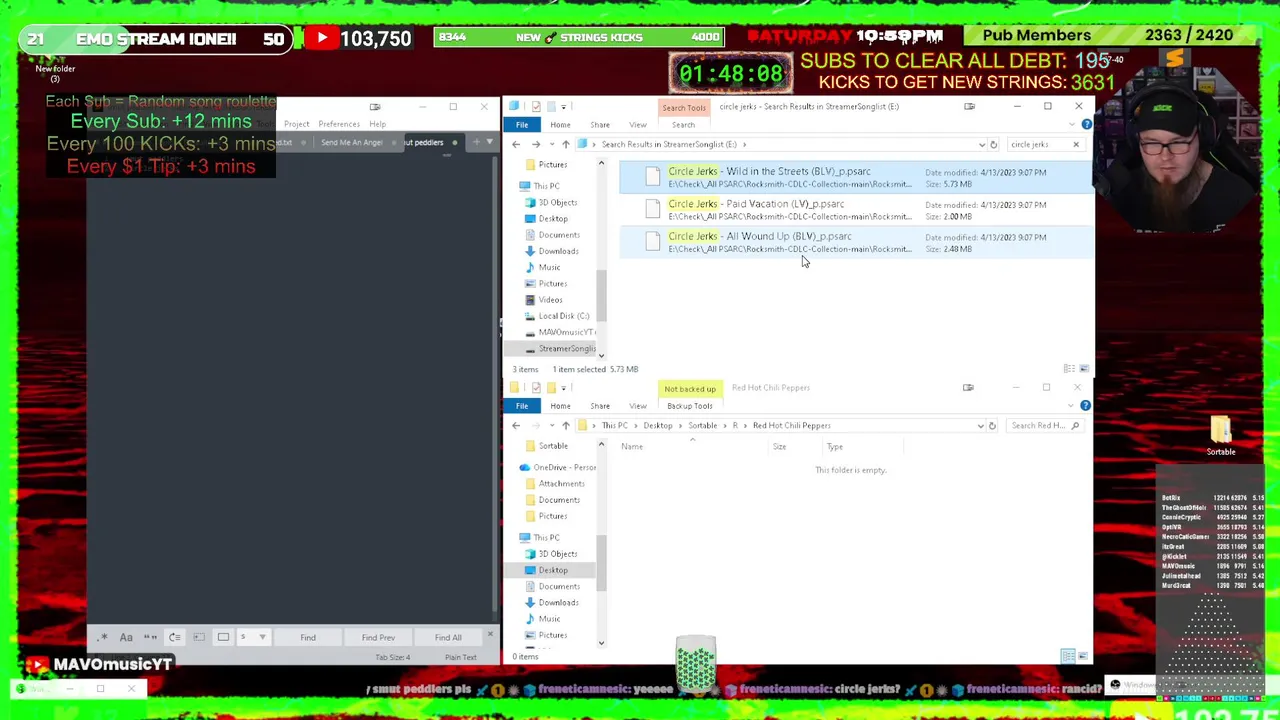Open Home ribbon tab in search results window
Viewport: 1280px width, 720px height.
(x=560, y=125)
